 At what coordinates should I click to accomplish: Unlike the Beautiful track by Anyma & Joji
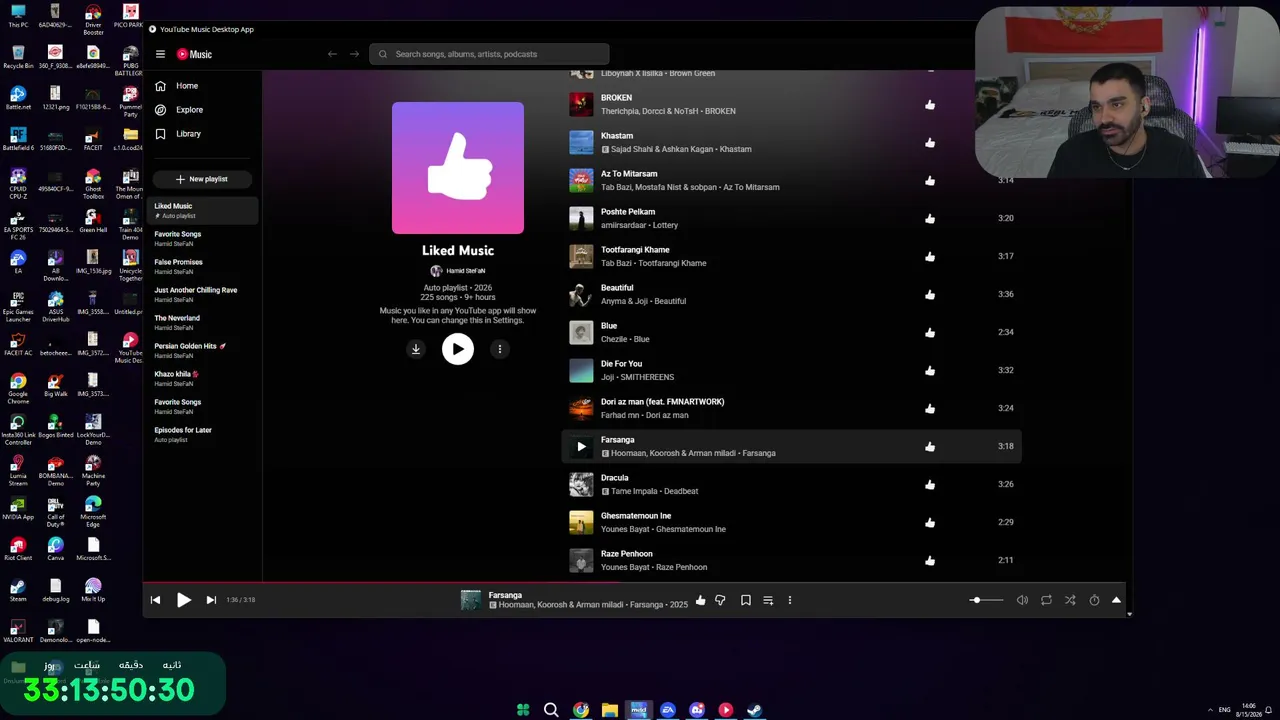(x=930, y=295)
